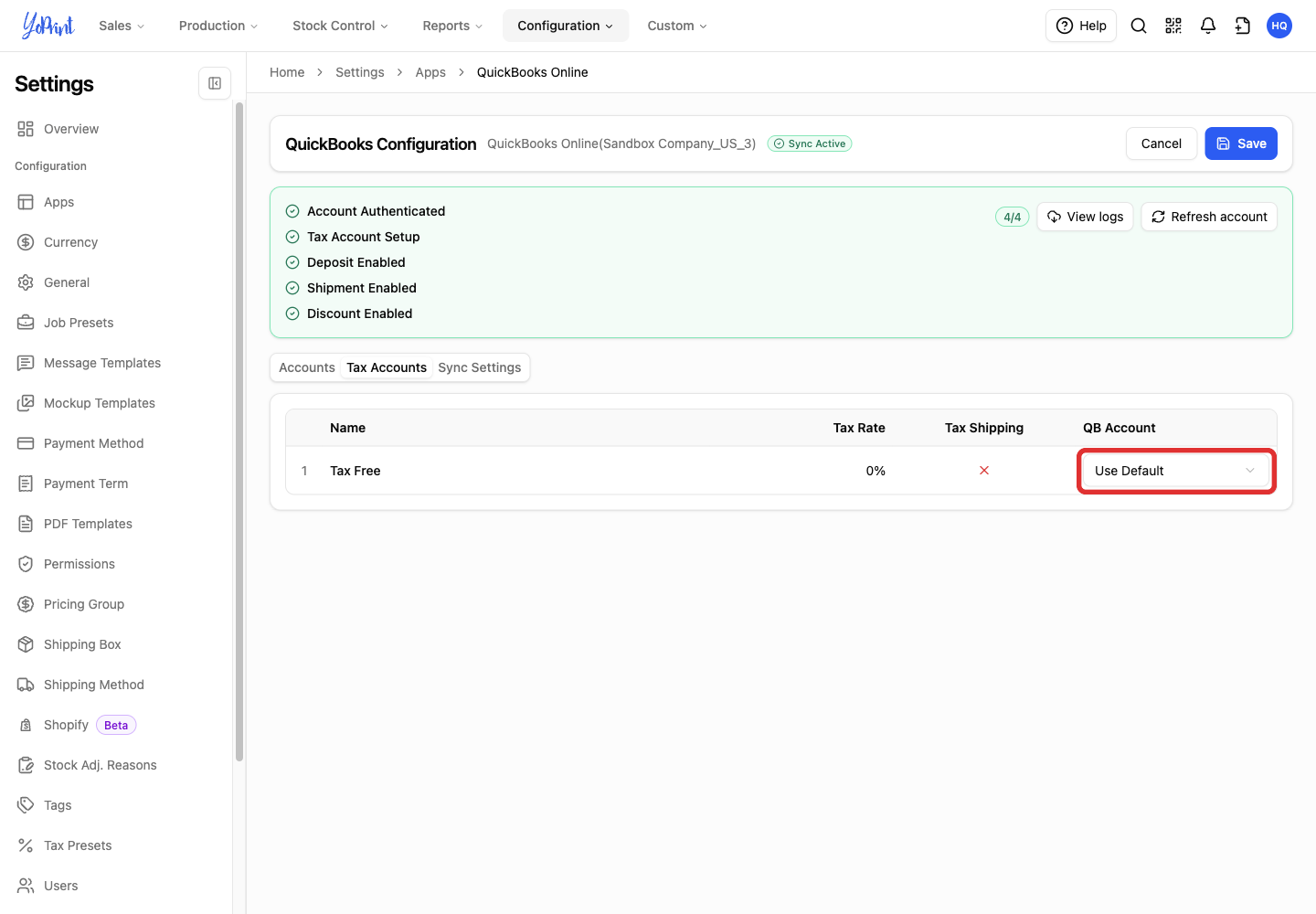This screenshot has height=914, width=1316.
Task: Open the QR code scanner icon
Action: tap(1173, 26)
